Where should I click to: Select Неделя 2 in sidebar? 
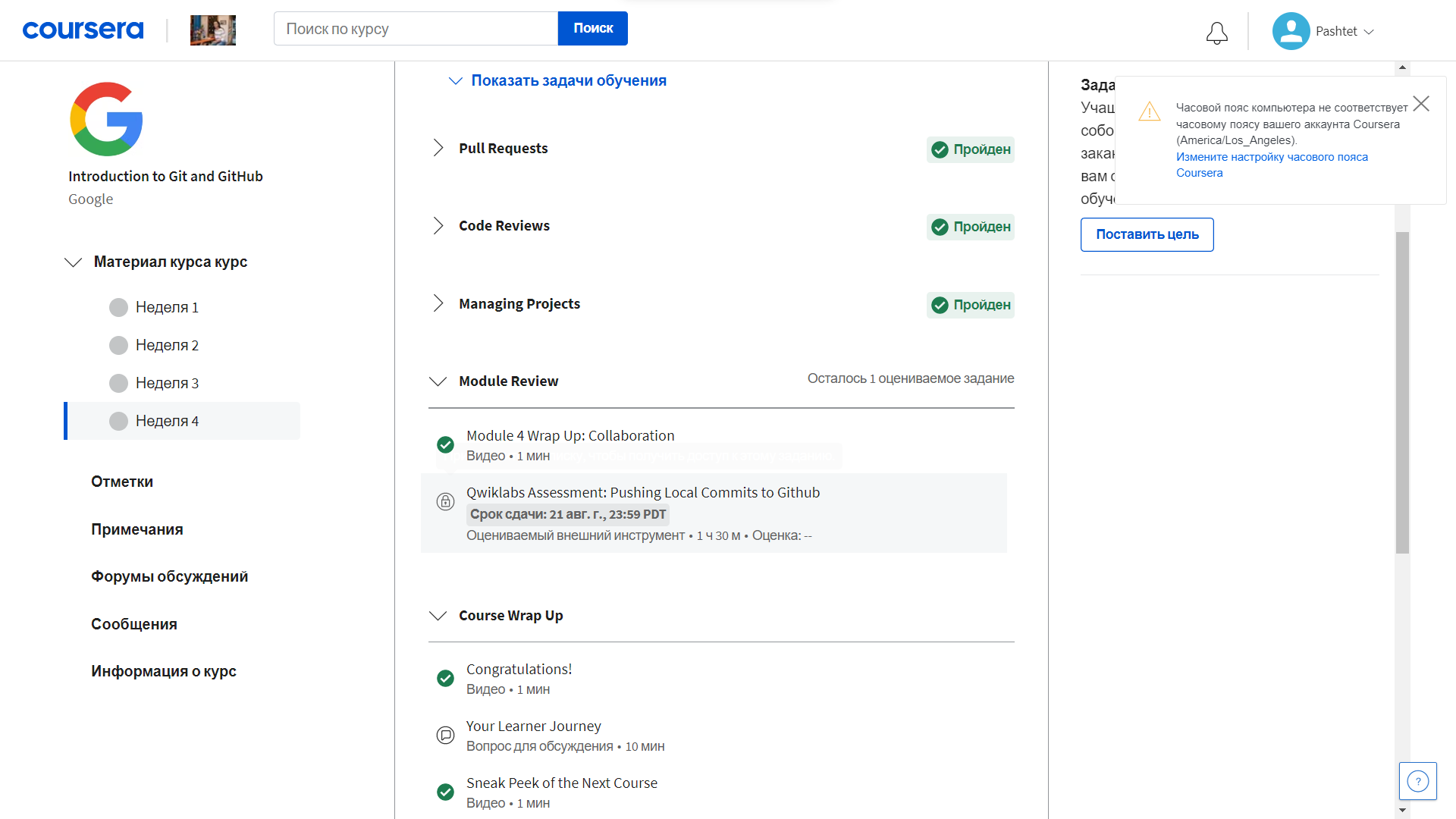(x=182, y=345)
